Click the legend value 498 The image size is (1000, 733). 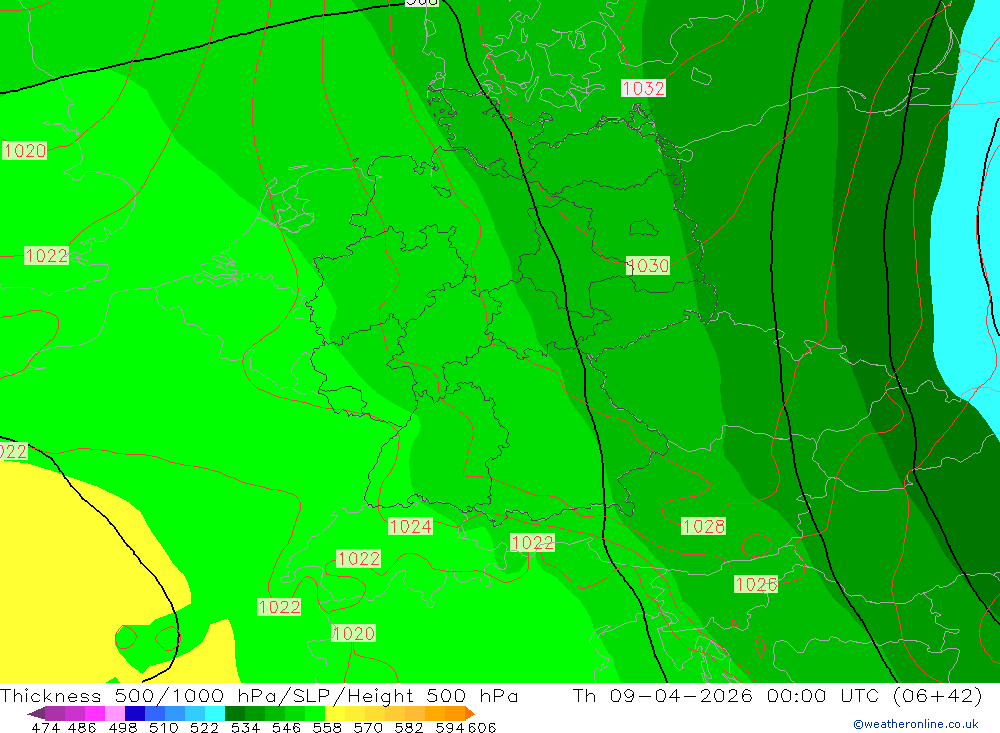pyautogui.click(x=121, y=727)
